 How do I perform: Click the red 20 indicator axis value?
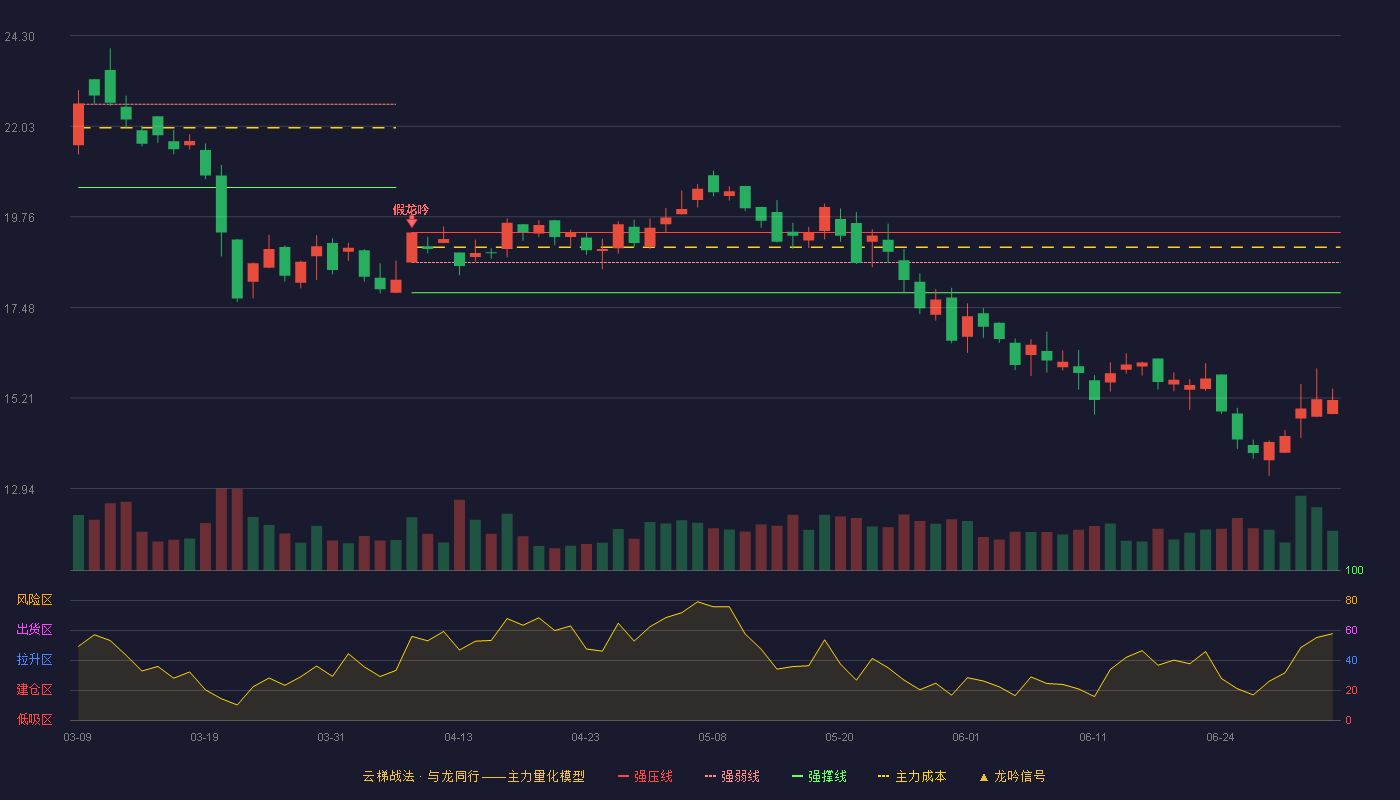point(1351,690)
